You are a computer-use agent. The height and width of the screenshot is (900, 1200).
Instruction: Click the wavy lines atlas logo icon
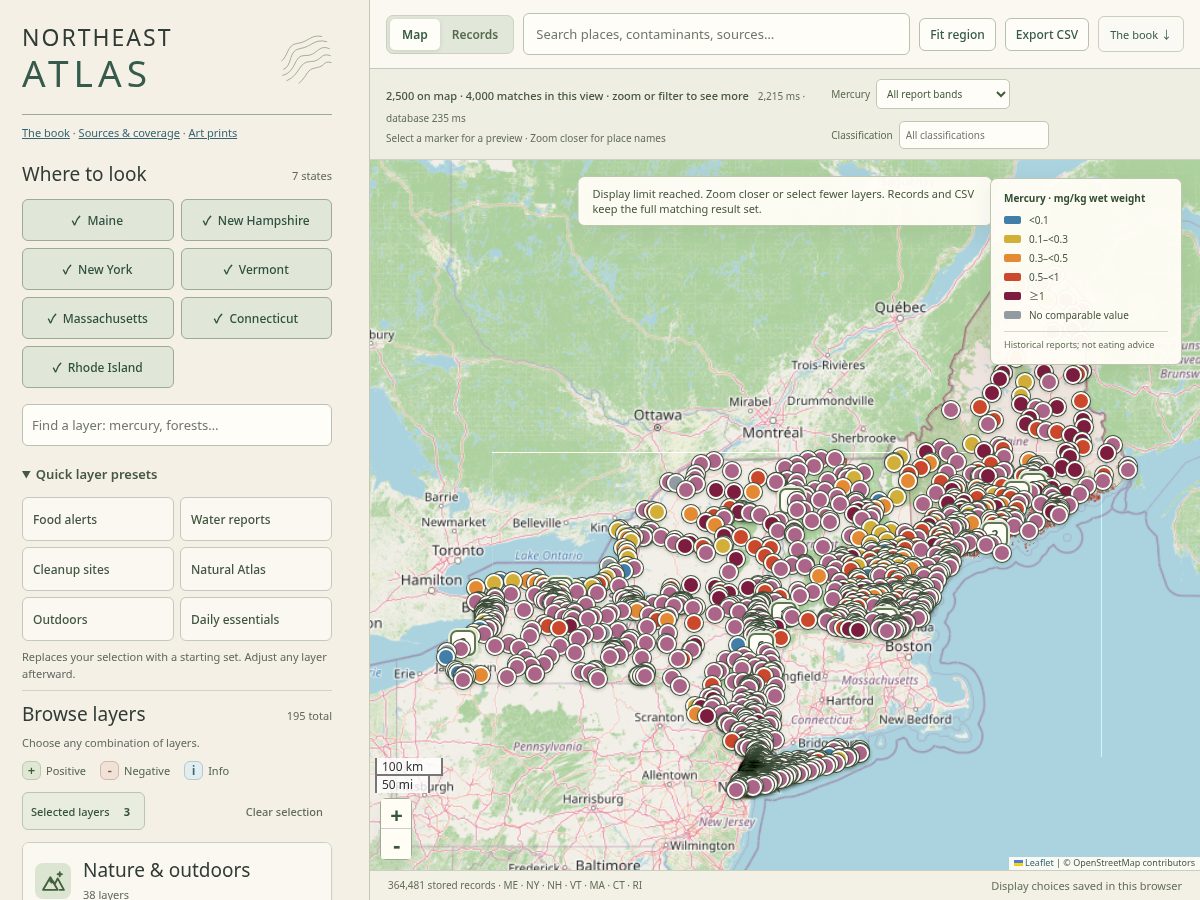coord(306,59)
